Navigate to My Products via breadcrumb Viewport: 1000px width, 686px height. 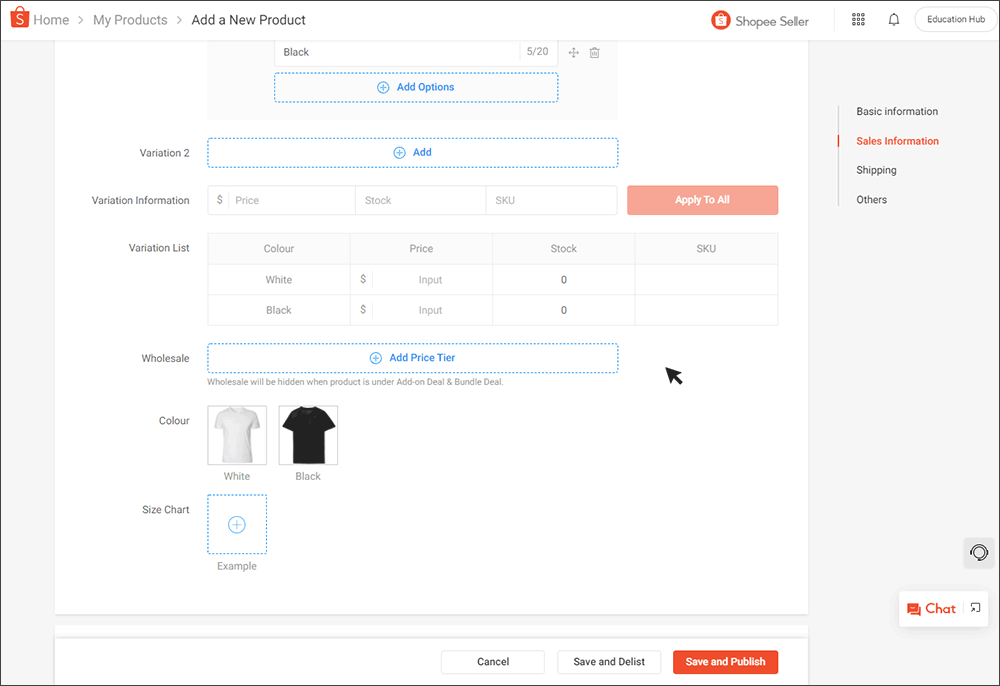129,19
